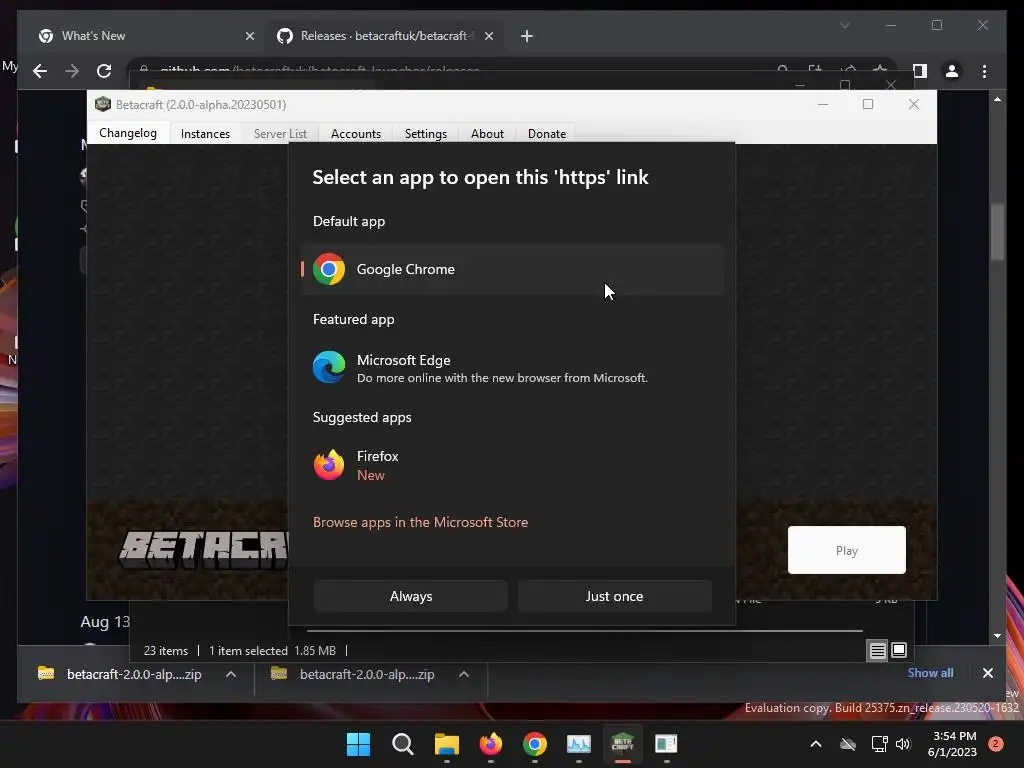Open Chrome profile menu
Screen dimensions: 1024x768
pyautogui.click(x=952, y=71)
